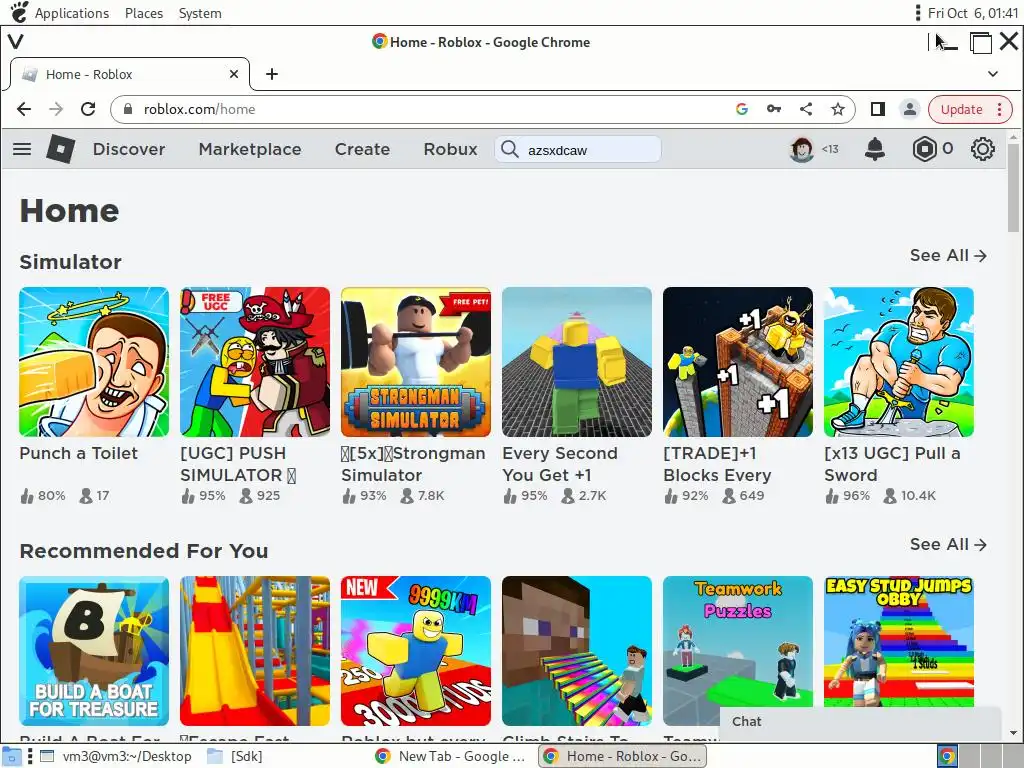Viewport: 1024px width, 768px height.
Task: Open the Robux page
Action: (450, 150)
